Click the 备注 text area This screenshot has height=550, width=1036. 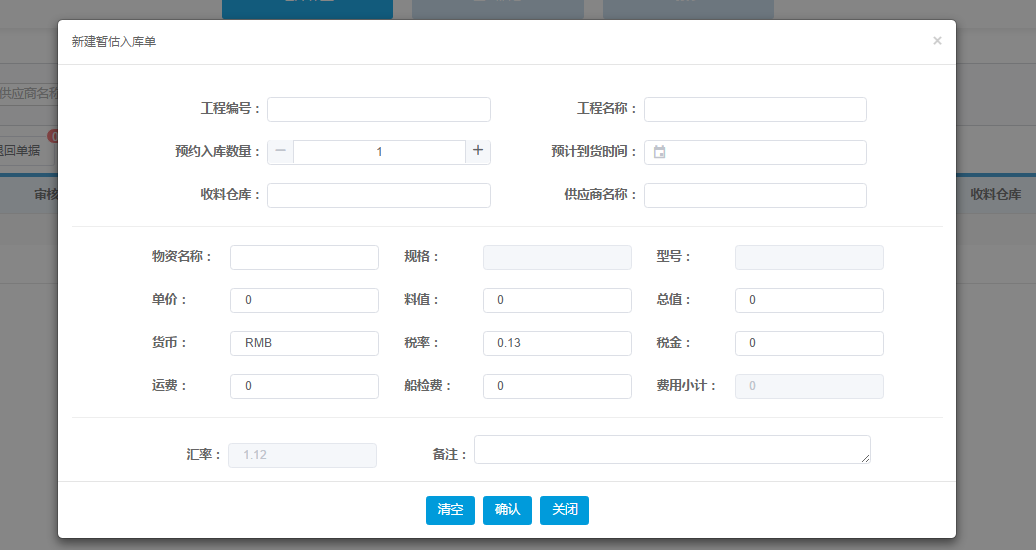tap(671, 449)
